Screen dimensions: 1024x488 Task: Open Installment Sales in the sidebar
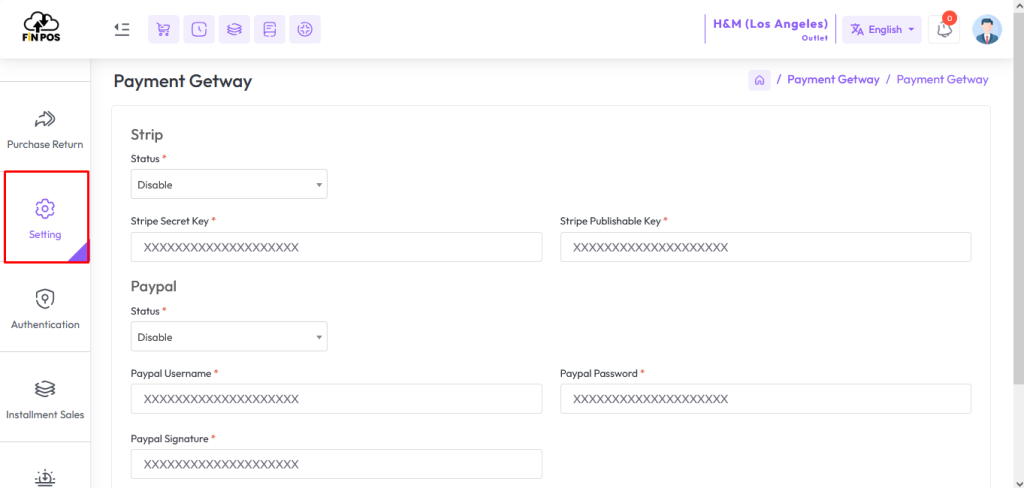[x=45, y=397]
